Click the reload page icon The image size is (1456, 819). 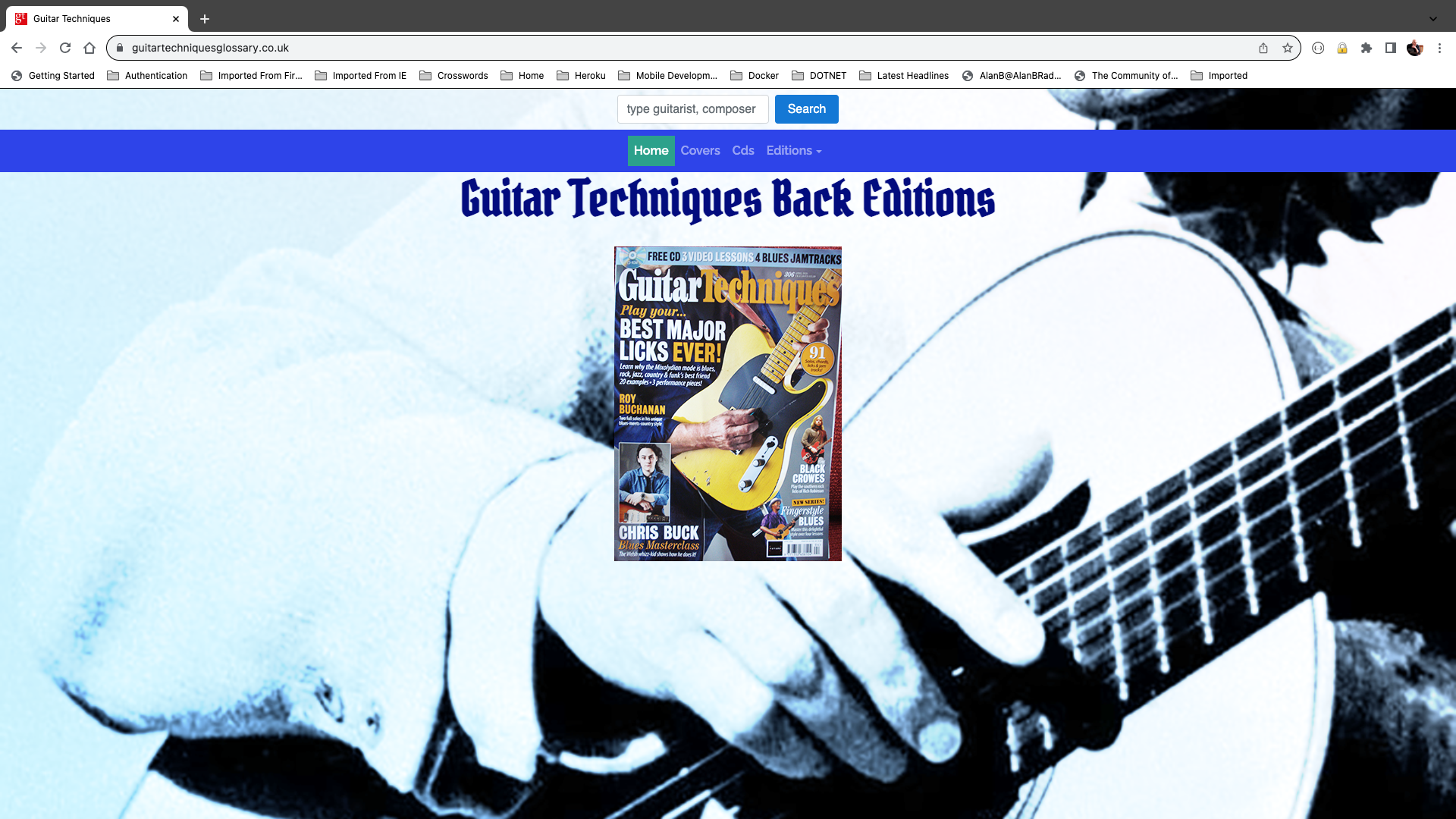click(x=64, y=47)
